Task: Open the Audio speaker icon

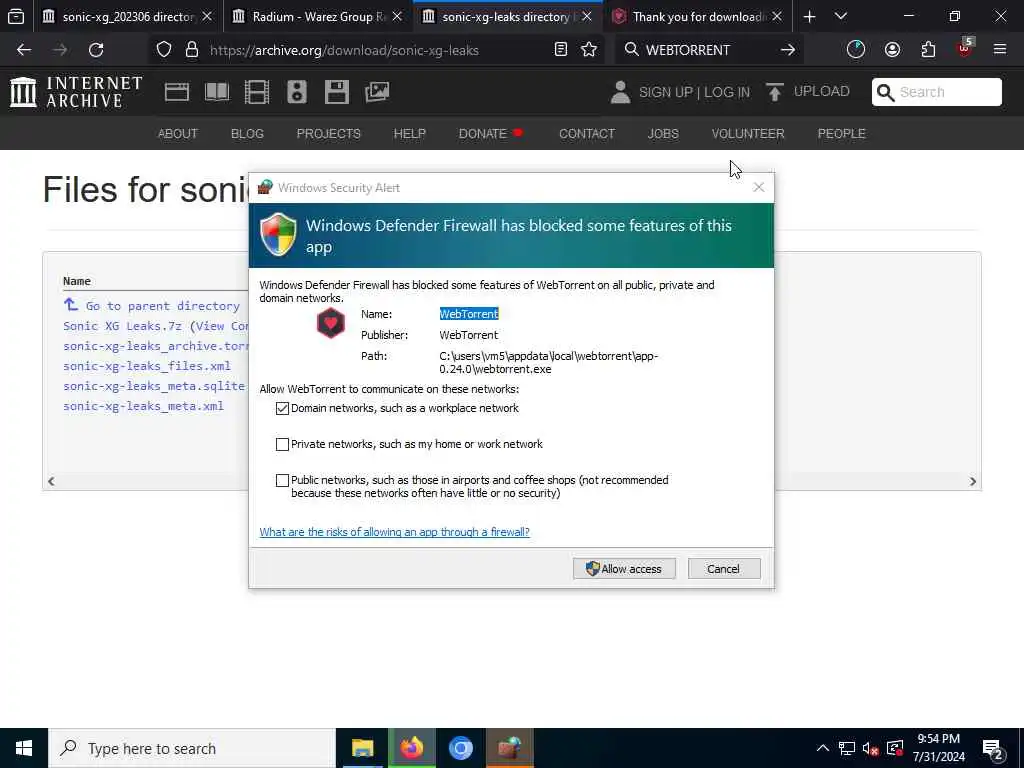Action: click(x=296, y=92)
